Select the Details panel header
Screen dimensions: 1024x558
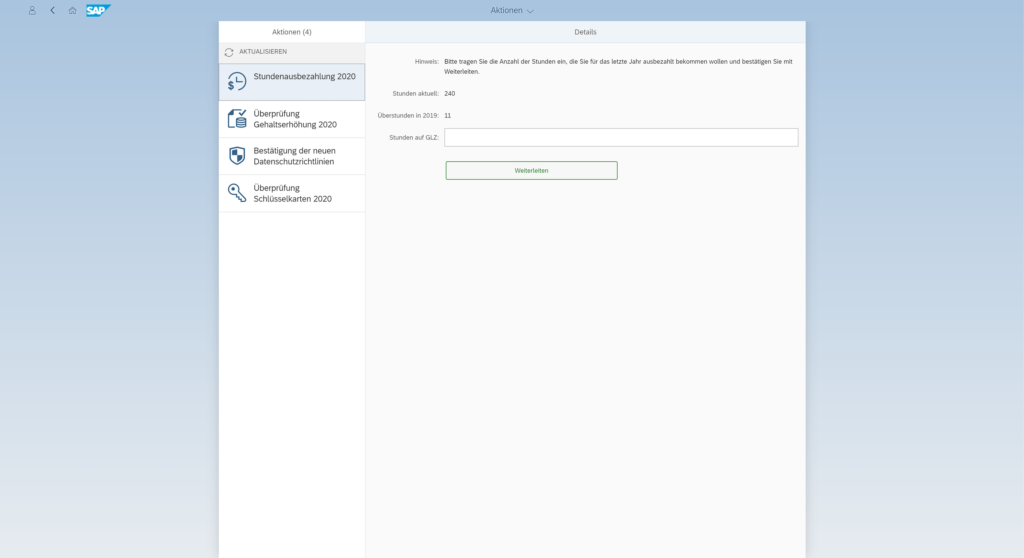point(585,32)
